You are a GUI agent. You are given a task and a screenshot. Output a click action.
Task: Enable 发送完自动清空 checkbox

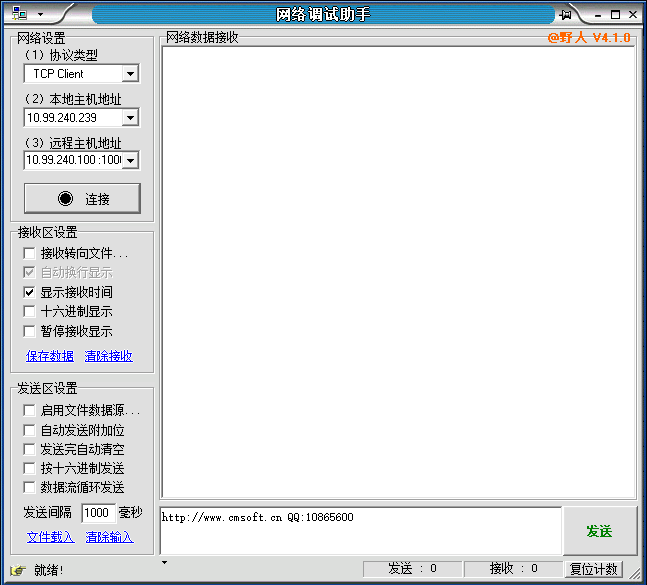click(29, 449)
